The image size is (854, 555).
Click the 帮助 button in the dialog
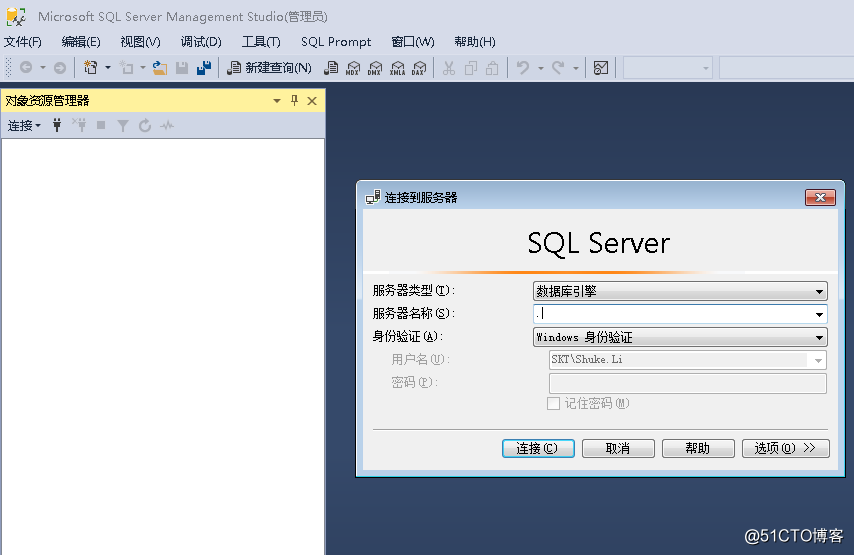pos(698,448)
